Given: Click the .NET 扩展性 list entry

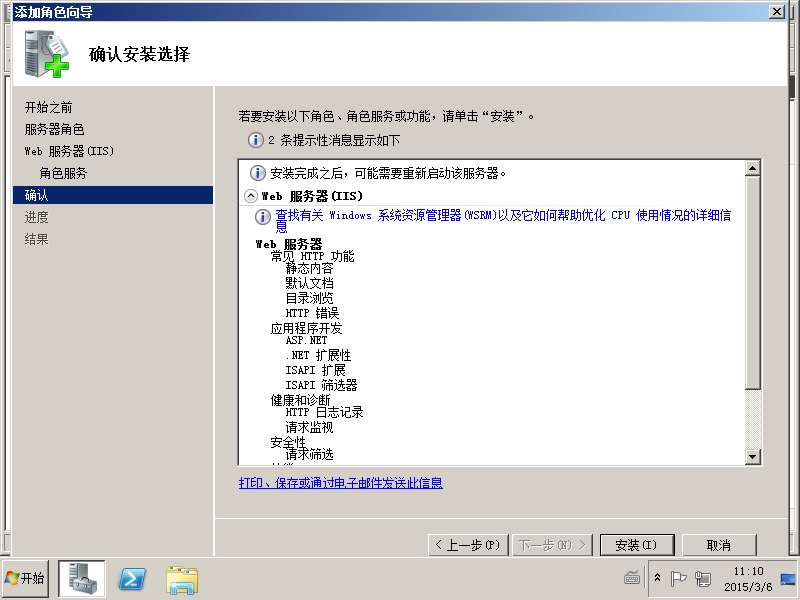Looking at the screenshot, I should [x=318, y=355].
